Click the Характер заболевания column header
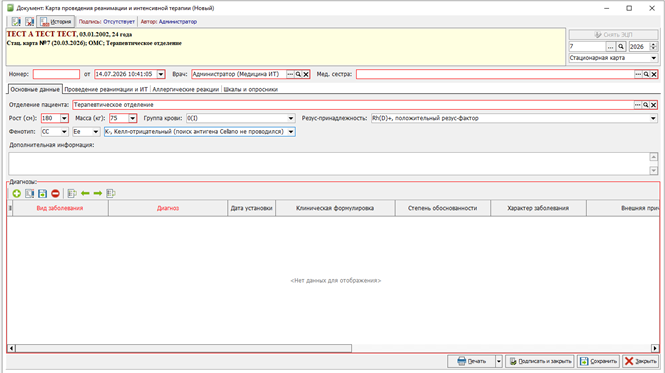The image size is (665, 373). click(538, 208)
